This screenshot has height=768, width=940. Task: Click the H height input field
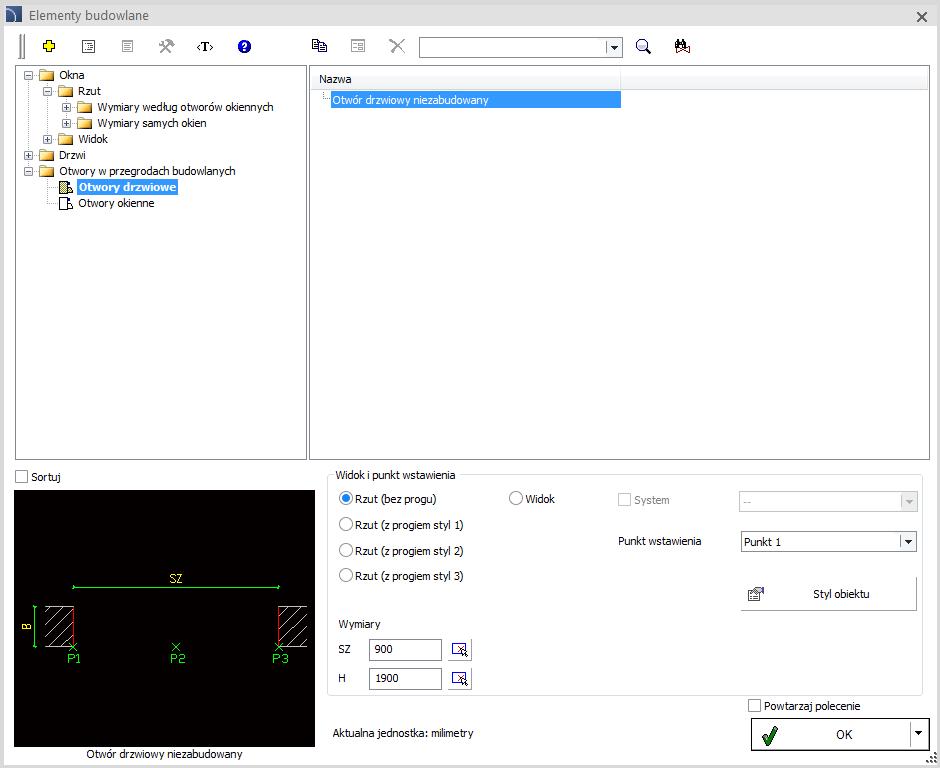405,678
